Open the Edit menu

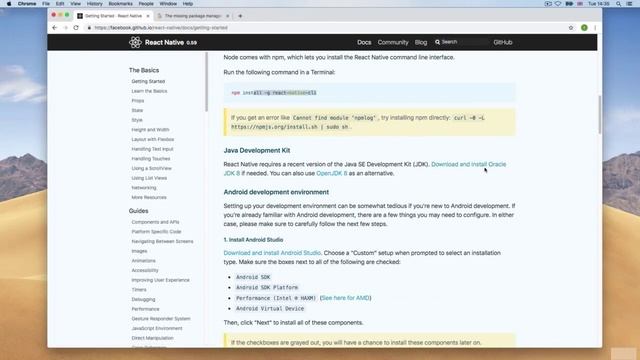point(60,4)
